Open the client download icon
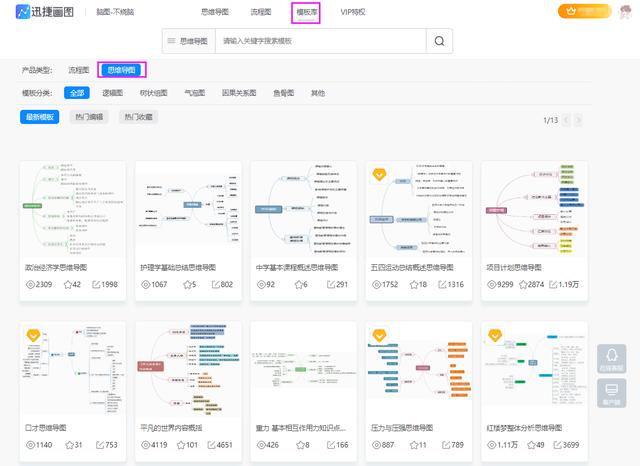Image resolution: width=640 pixels, height=466 pixels. (x=611, y=393)
